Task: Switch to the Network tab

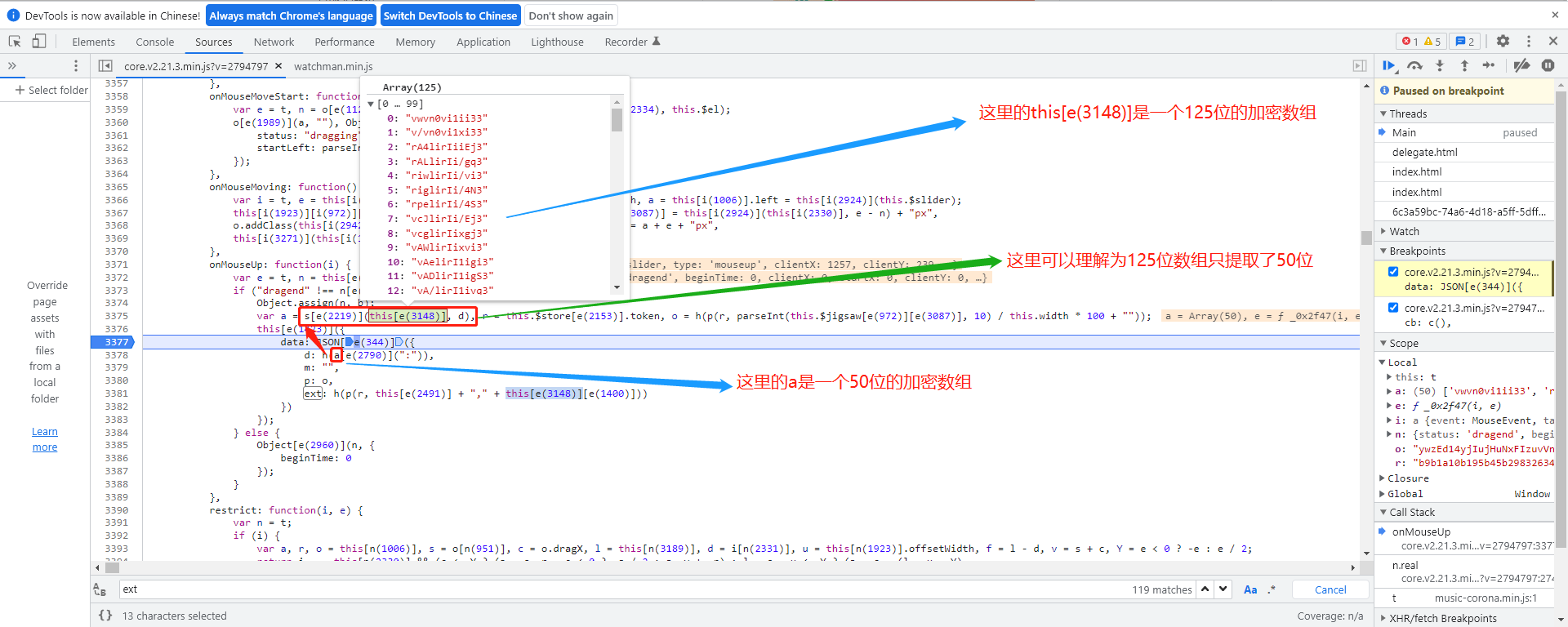Action: [274, 42]
